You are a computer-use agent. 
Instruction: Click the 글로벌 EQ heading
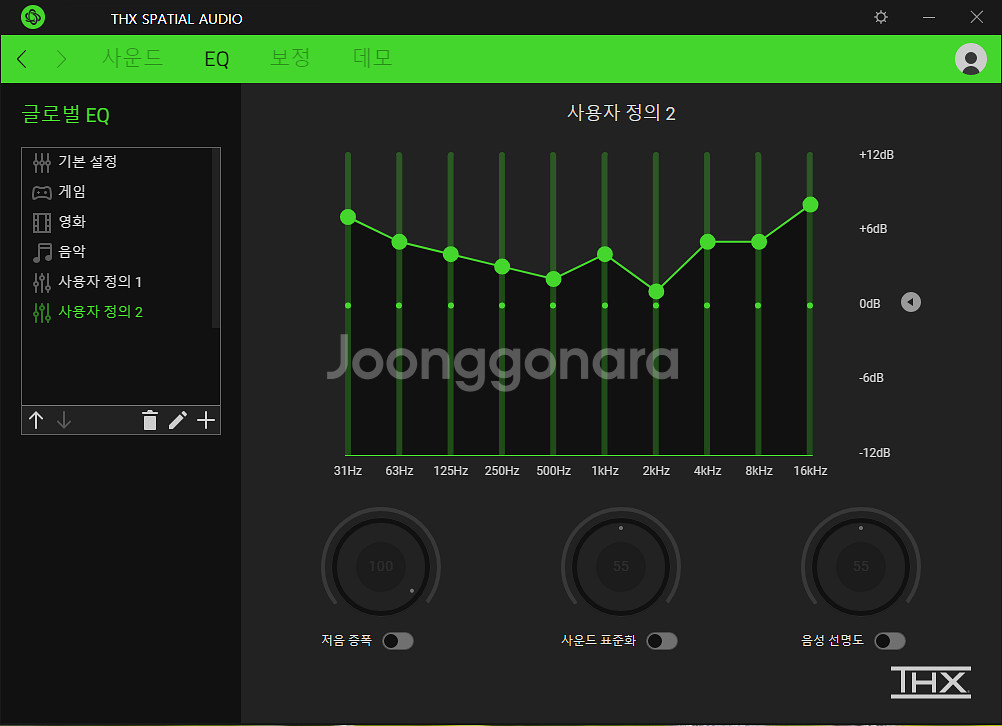pos(66,115)
